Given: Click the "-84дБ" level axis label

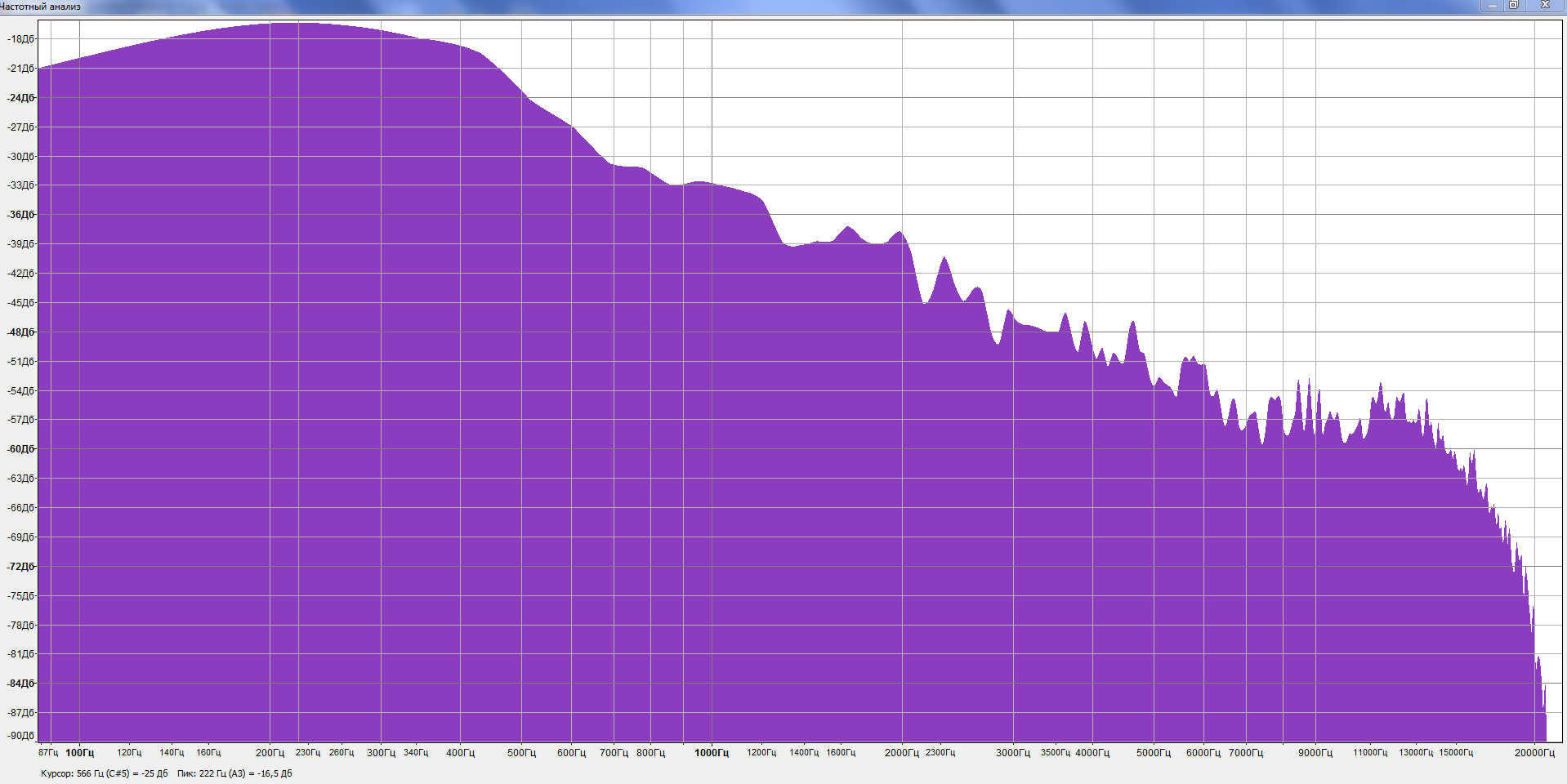Looking at the screenshot, I should (22, 684).
